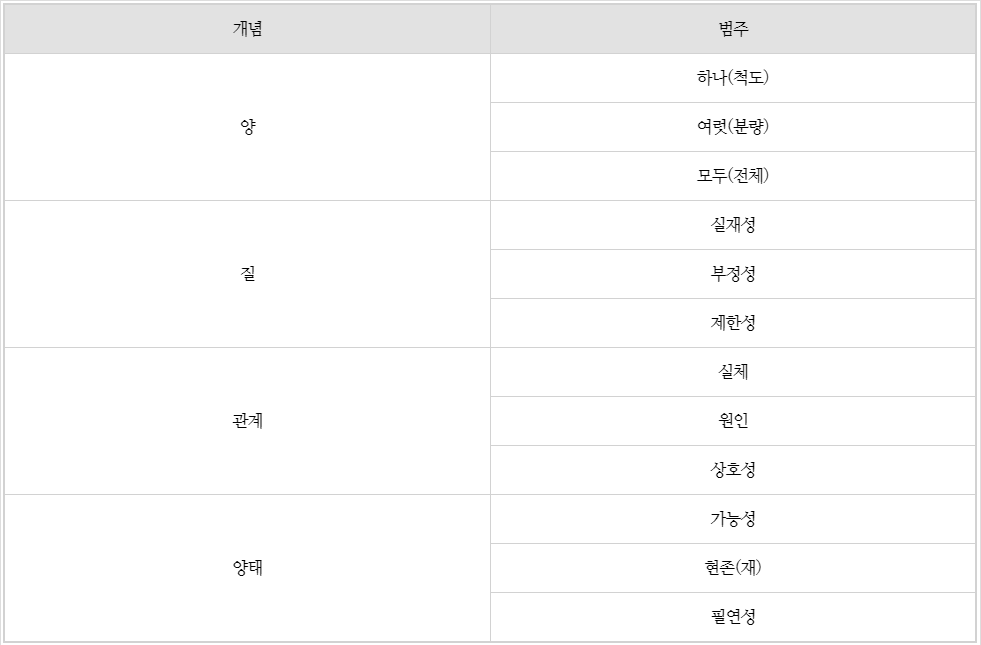This screenshot has width=981, height=645.
Task: Click the 현존(재) cell
Action: point(733,568)
